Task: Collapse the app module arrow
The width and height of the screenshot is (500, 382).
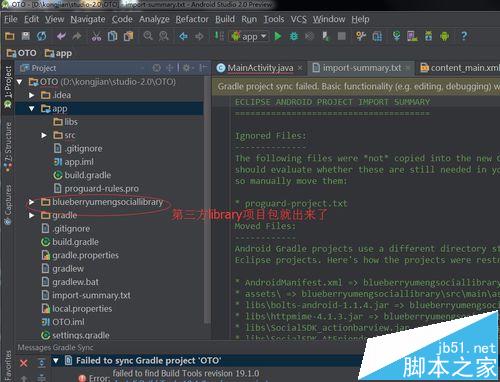Action: pyautogui.click(x=32, y=108)
